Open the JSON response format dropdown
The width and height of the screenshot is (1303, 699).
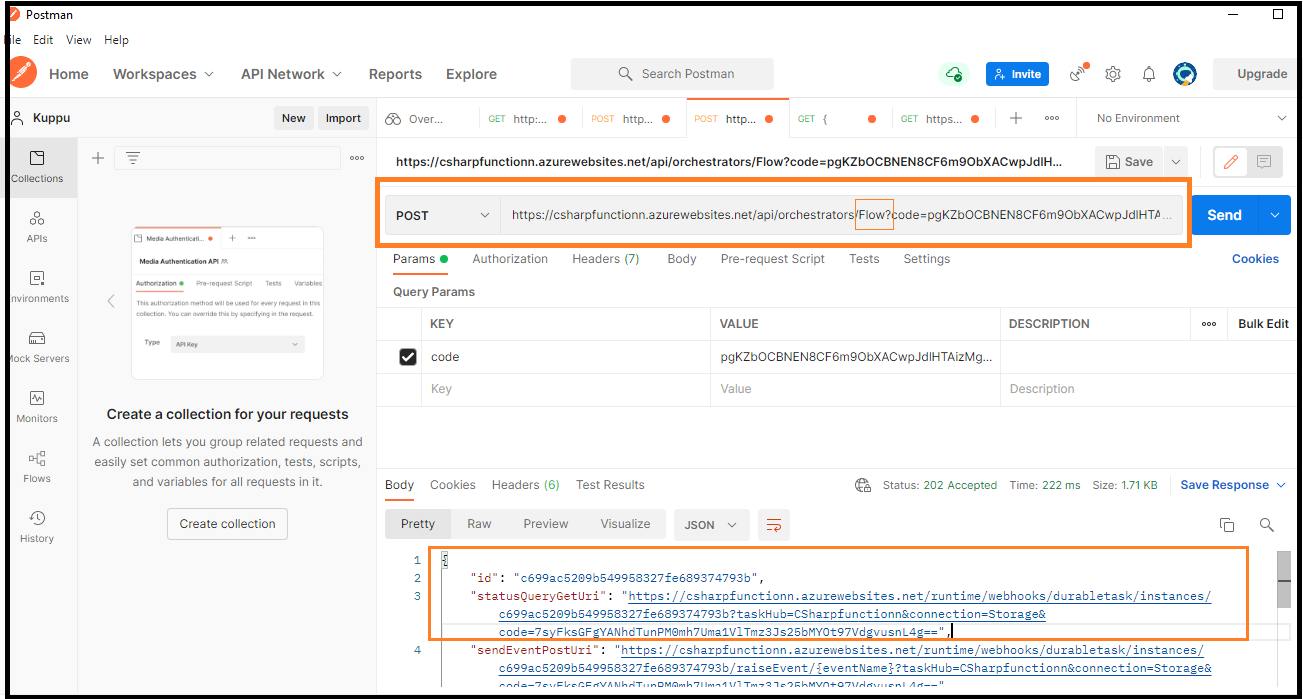(x=711, y=524)
